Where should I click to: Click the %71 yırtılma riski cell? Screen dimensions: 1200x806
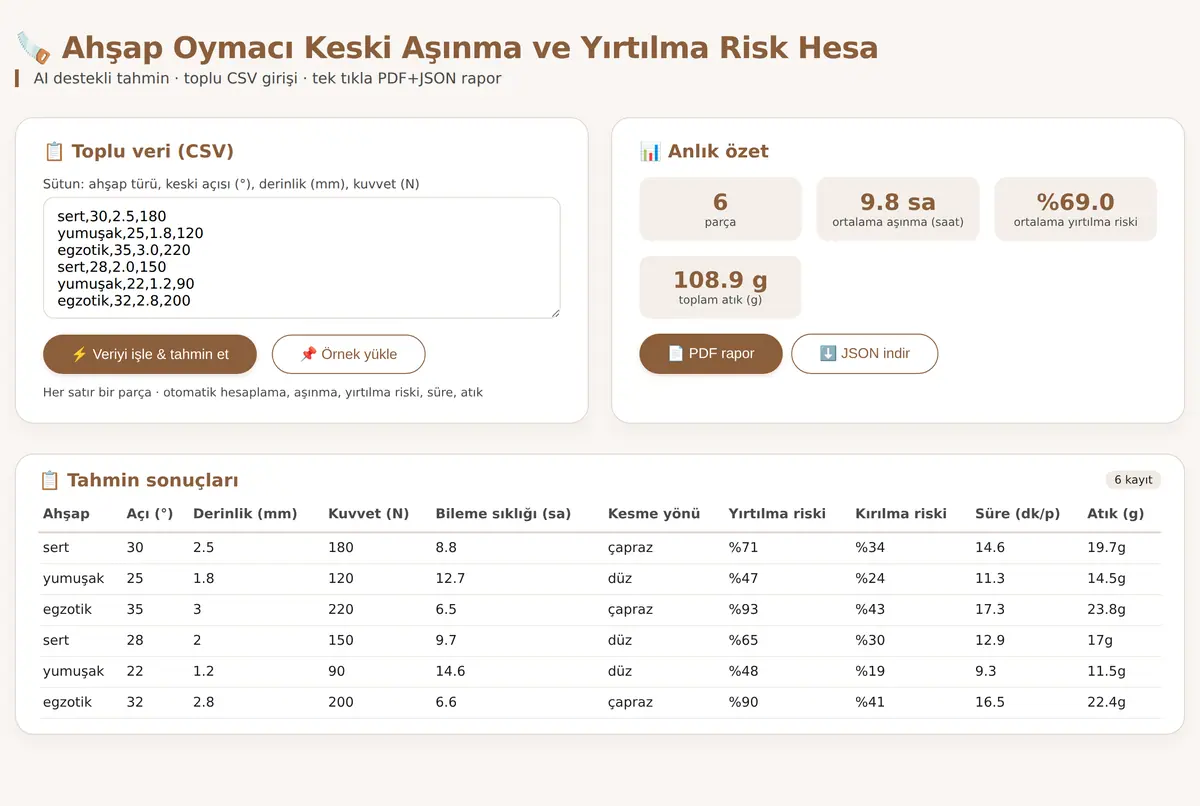[743, 547]
